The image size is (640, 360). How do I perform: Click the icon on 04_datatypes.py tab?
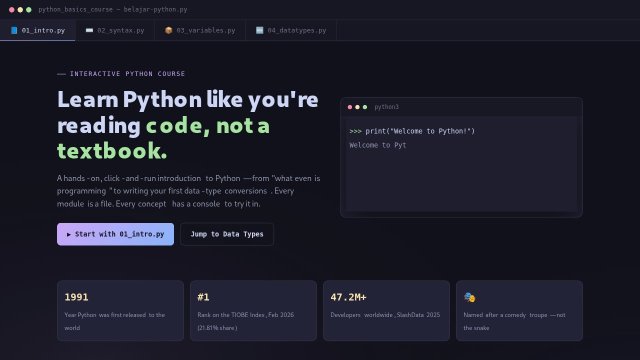click(260, 30)
